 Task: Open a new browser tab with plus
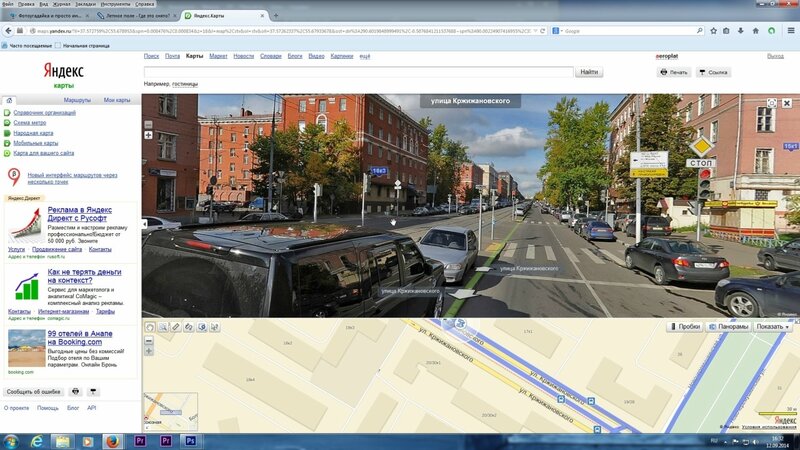point(276,16)
